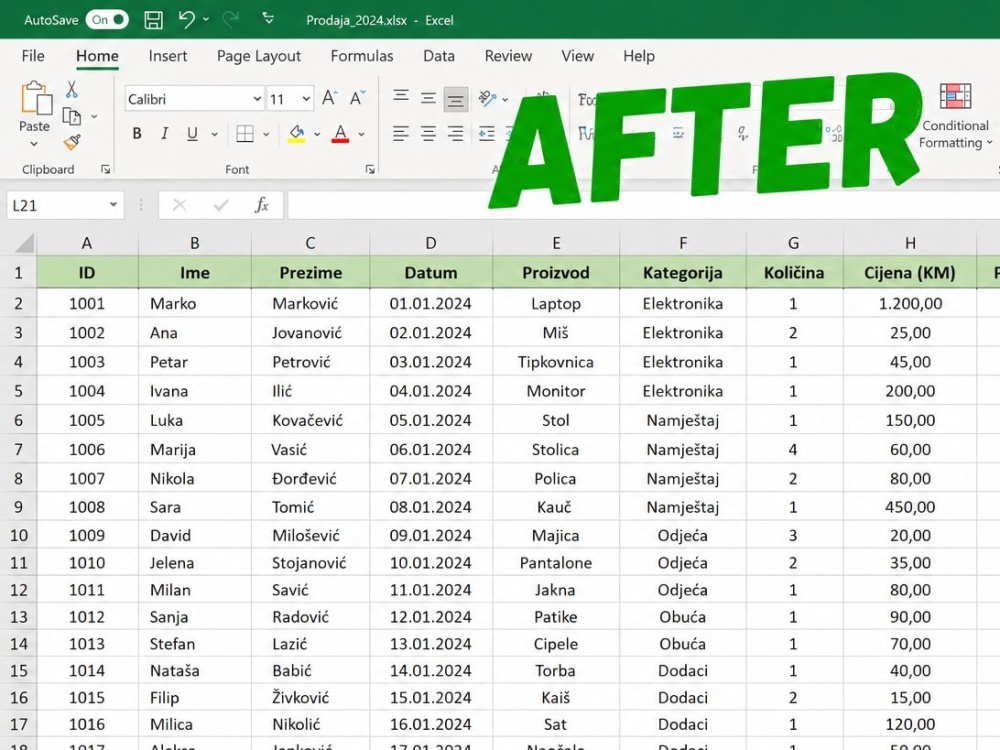The image size is (1000, 750).
Task: Decrease font size with small A
Action: pyautogui.click(x=358, y=98)
